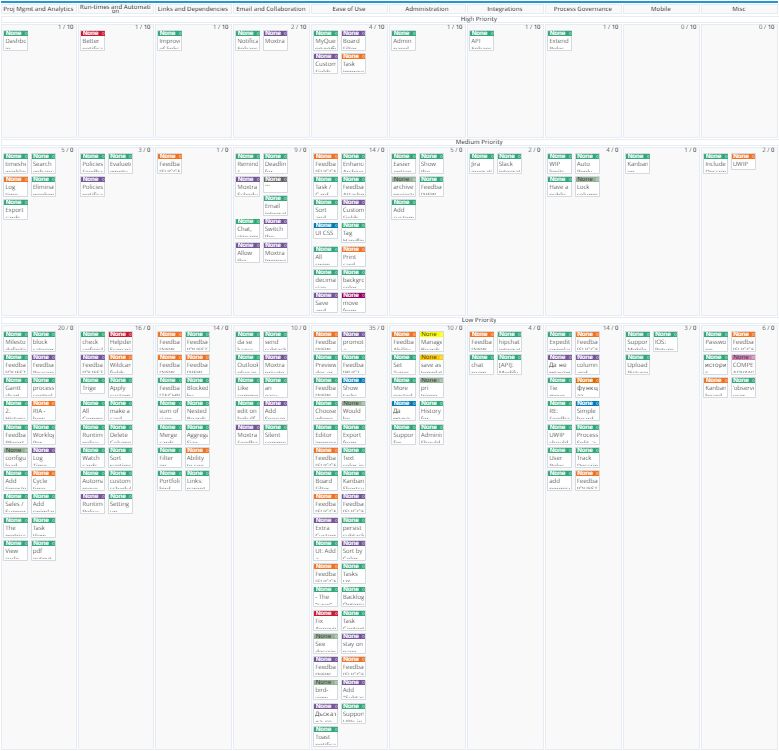Click the 'MyQue' card in Ease of Use
779x751 pixels.
click(326, 40)
